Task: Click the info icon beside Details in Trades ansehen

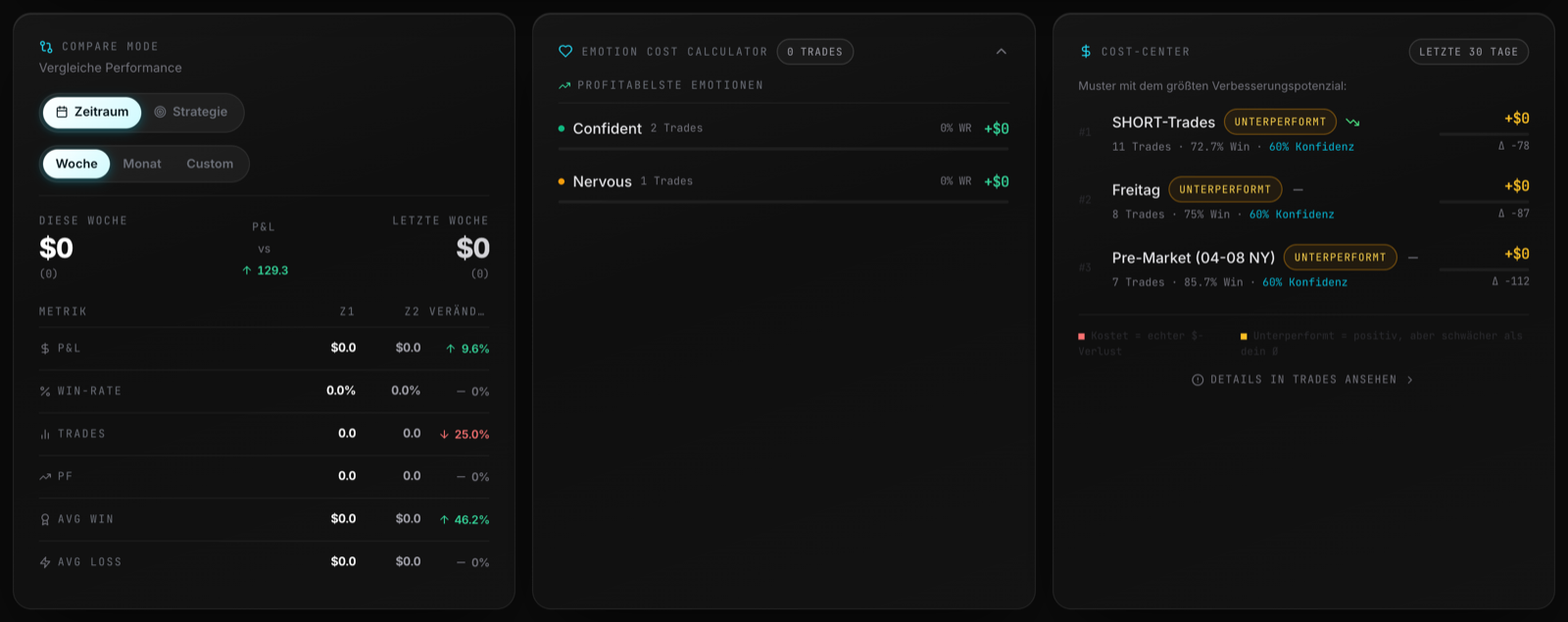Action: tap(1198, 380)
